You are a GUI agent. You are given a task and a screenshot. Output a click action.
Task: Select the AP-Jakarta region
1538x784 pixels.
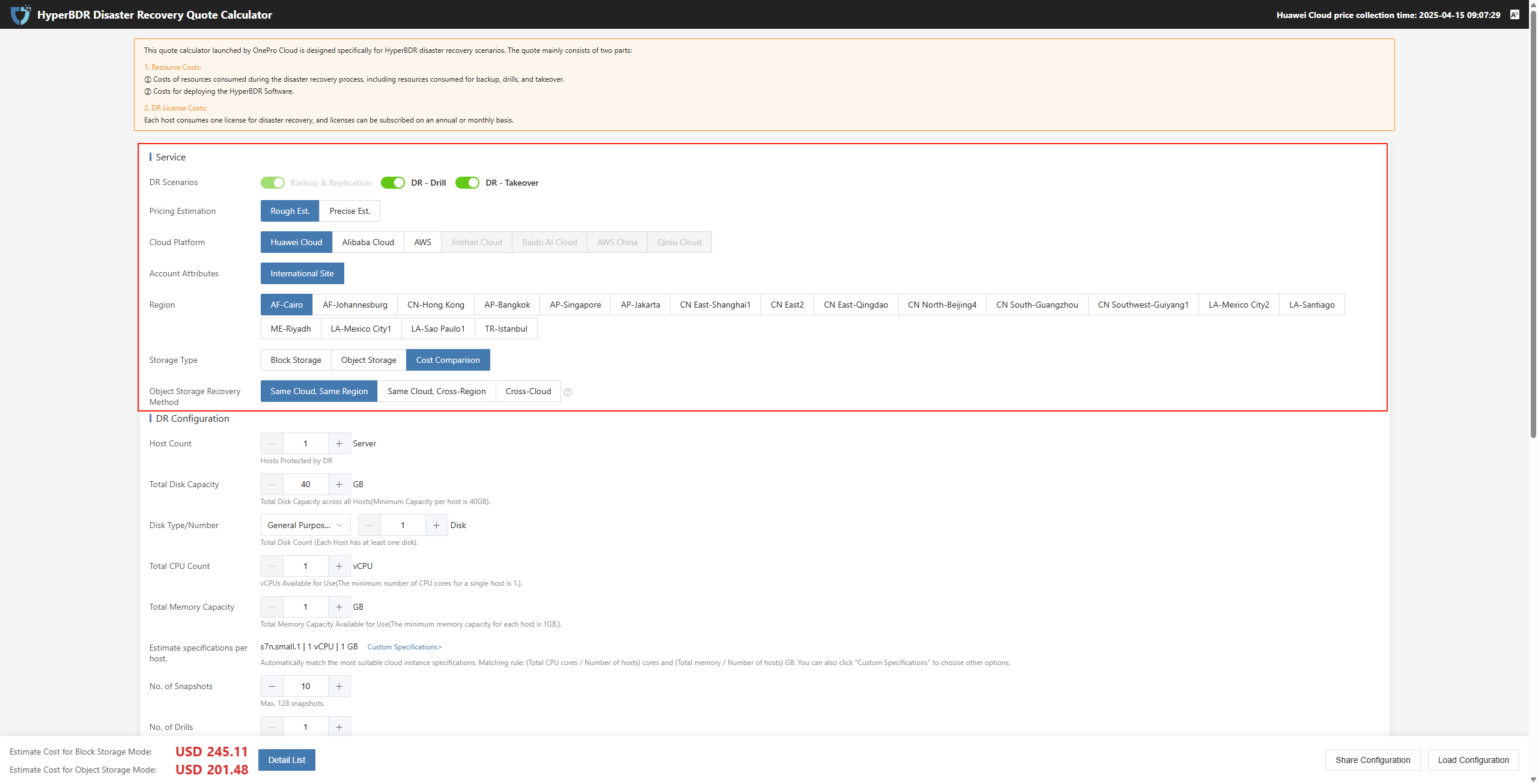640,305
